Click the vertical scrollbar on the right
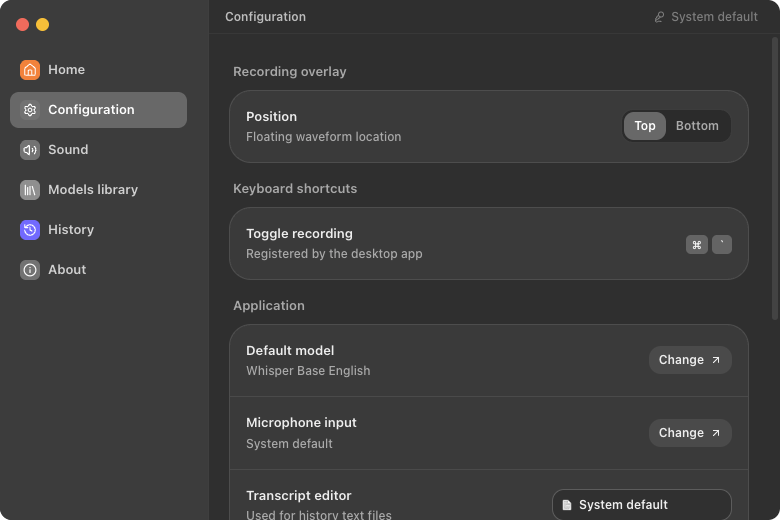The width and height of the screenshot is (780, 520). tap(775, 178)
